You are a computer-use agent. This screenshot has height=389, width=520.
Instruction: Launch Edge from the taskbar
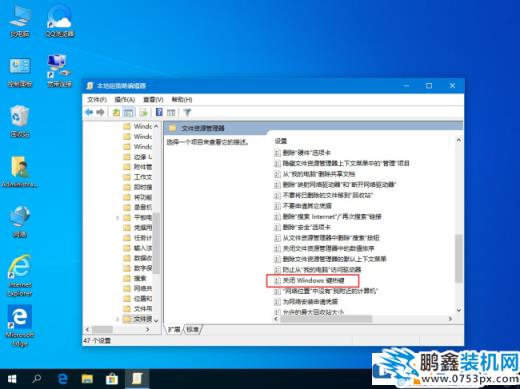(x=62, y=379)
